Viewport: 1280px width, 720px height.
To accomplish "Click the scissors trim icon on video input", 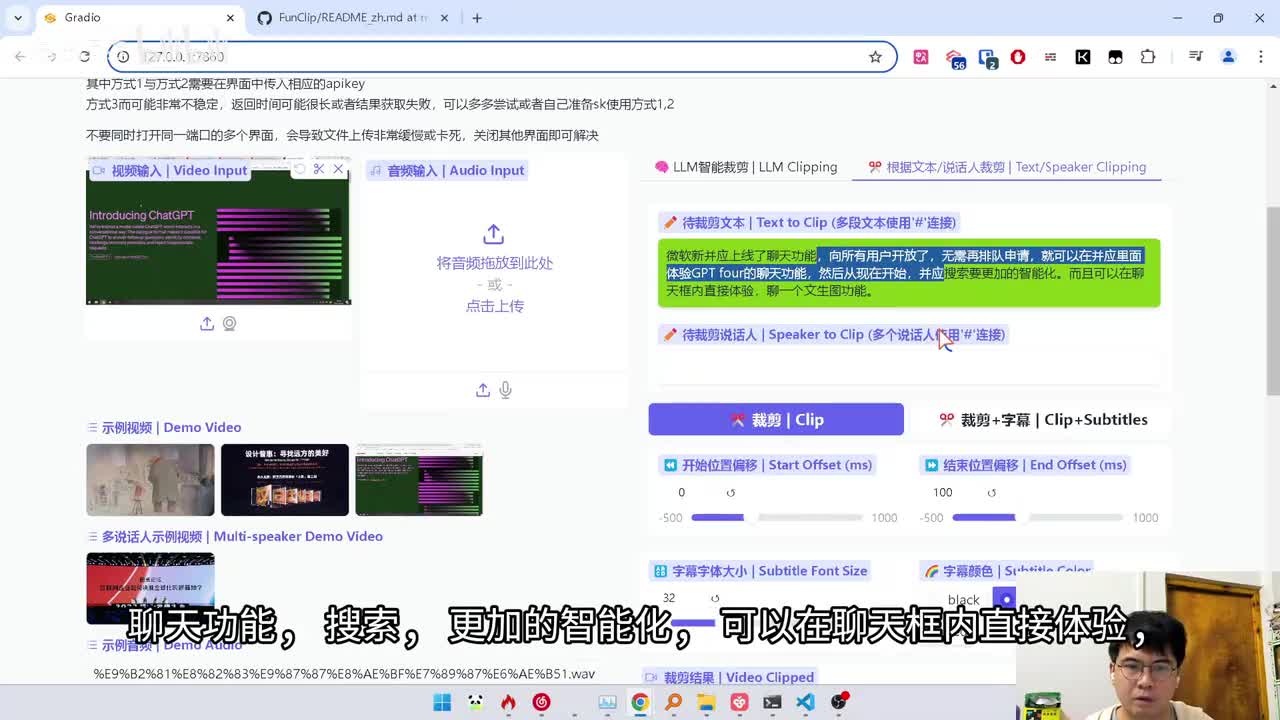I will pos(319,170).
